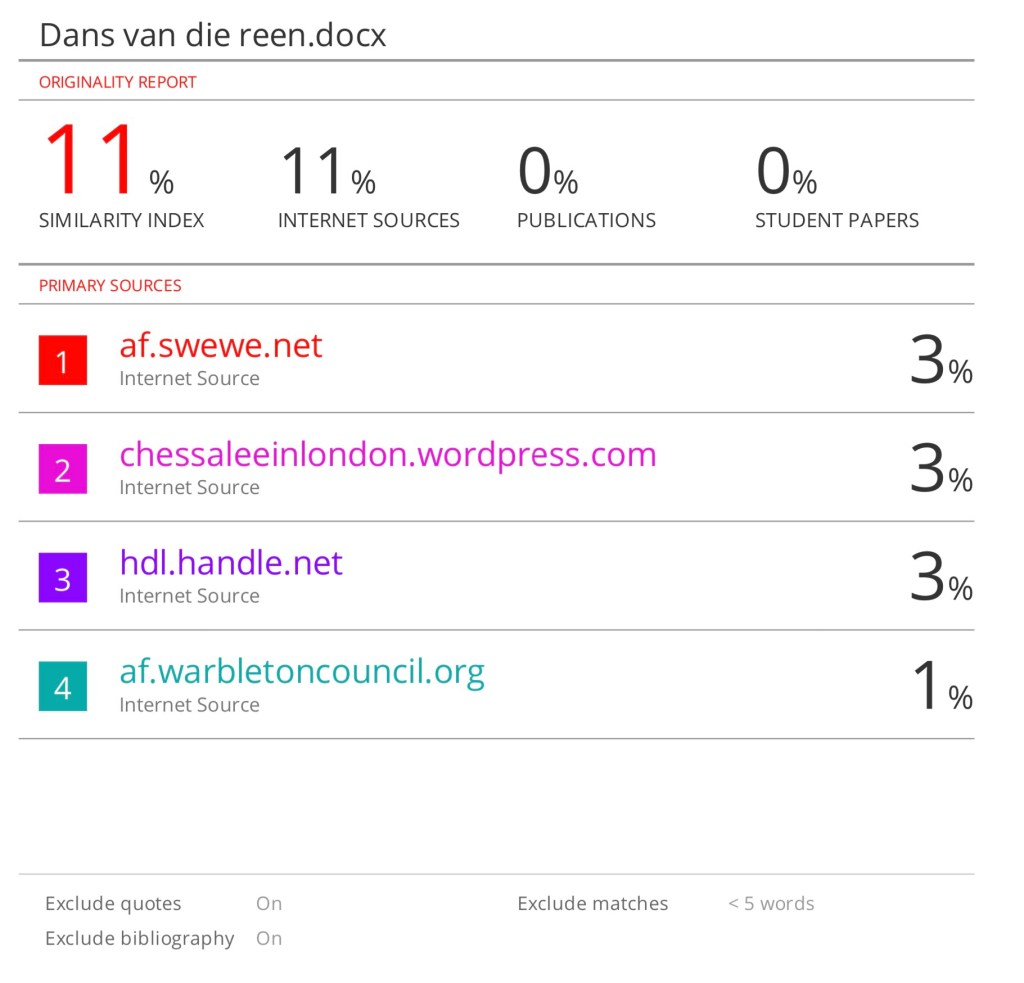Select the teal source number 4 badge

pyautogui.click(x=63, y=687)
